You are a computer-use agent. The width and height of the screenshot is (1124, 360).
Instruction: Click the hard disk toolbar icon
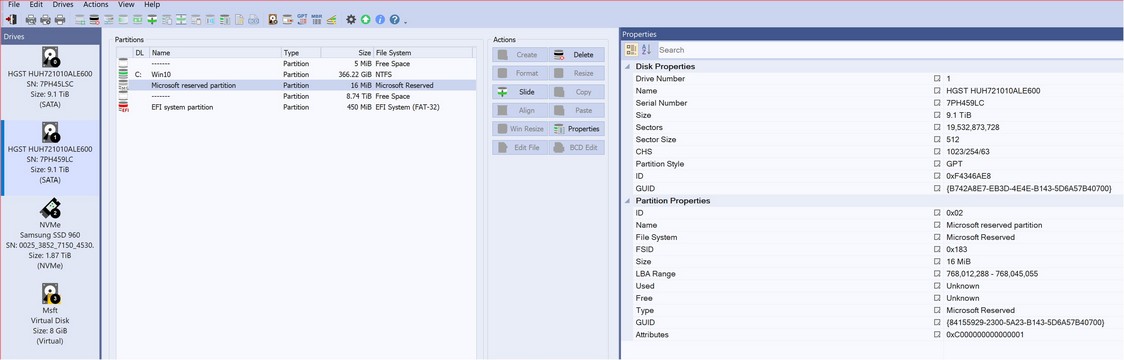coord(273,19)
